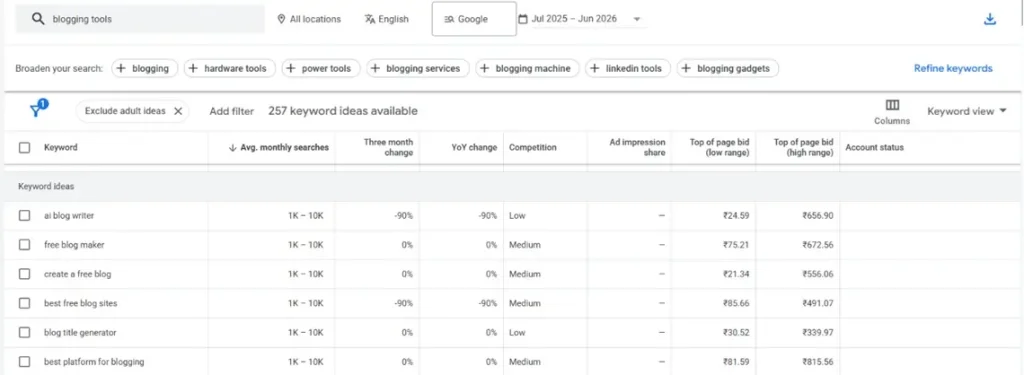Download keyword ideas using the download icon
The height and width of the screenshot is (375, 1024).
pyautogui.click(x=990, y=19)
